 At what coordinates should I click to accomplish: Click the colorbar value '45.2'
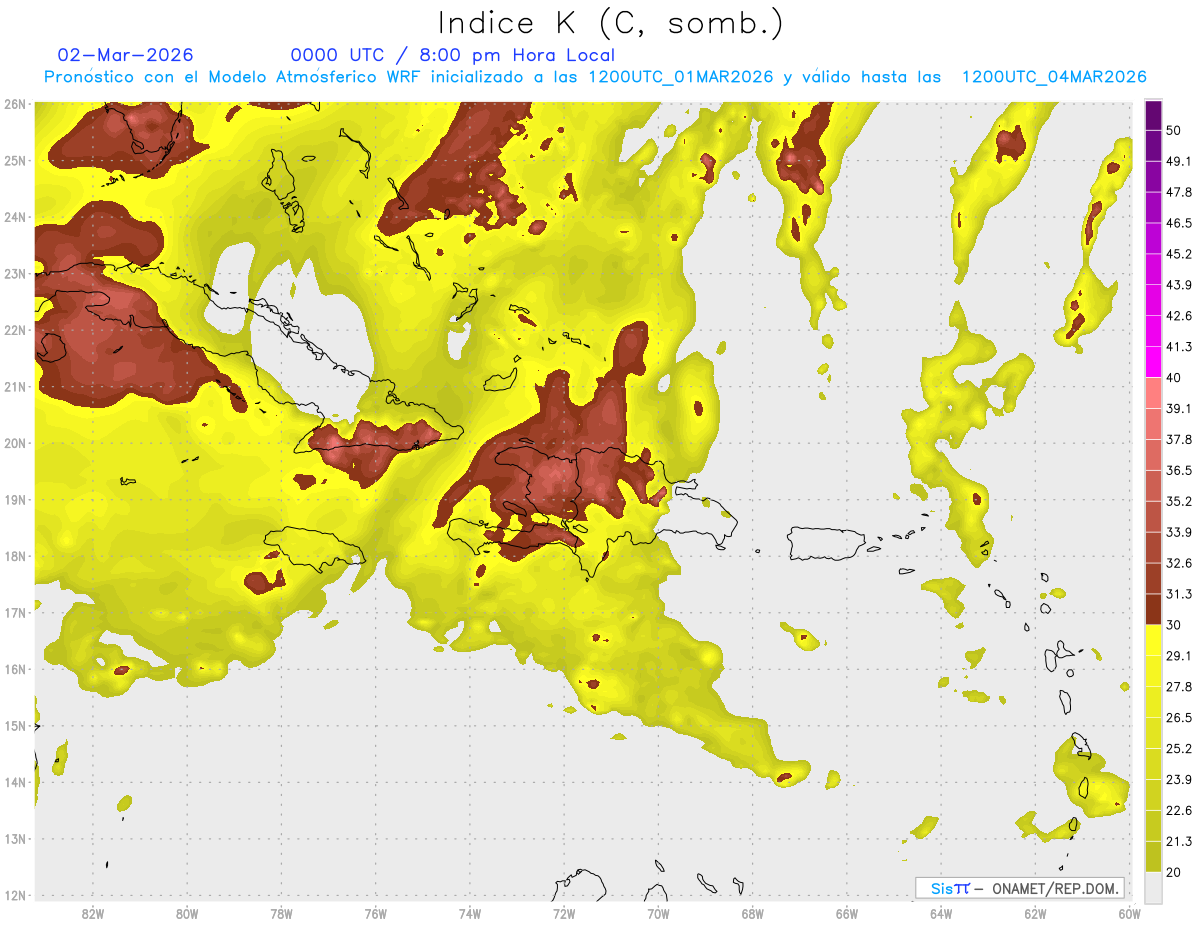click(1179, 254)
